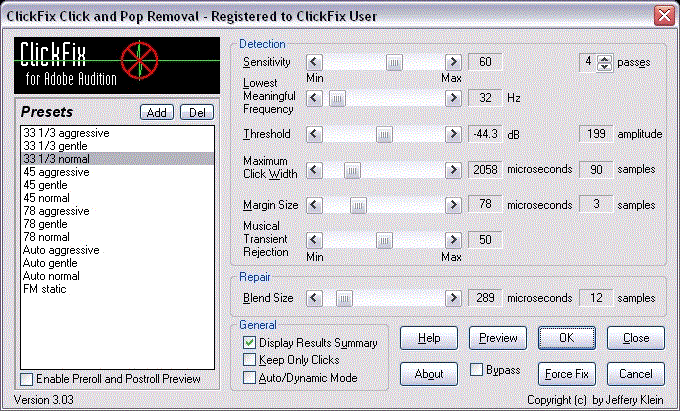680x411 pixels.
Task: Click the passes field showing 4
Action: [588, 62]
